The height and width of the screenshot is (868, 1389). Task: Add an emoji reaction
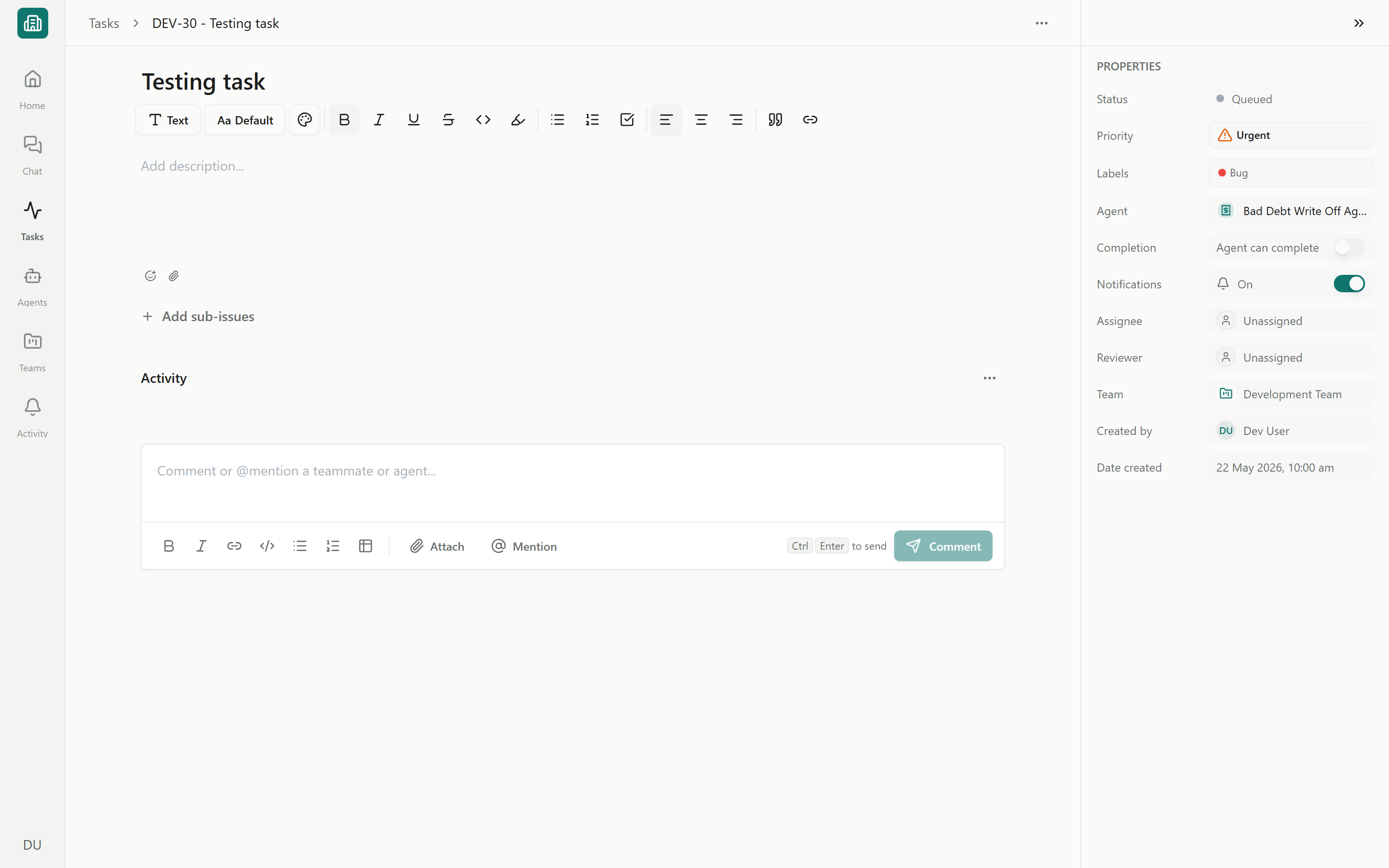150,275
